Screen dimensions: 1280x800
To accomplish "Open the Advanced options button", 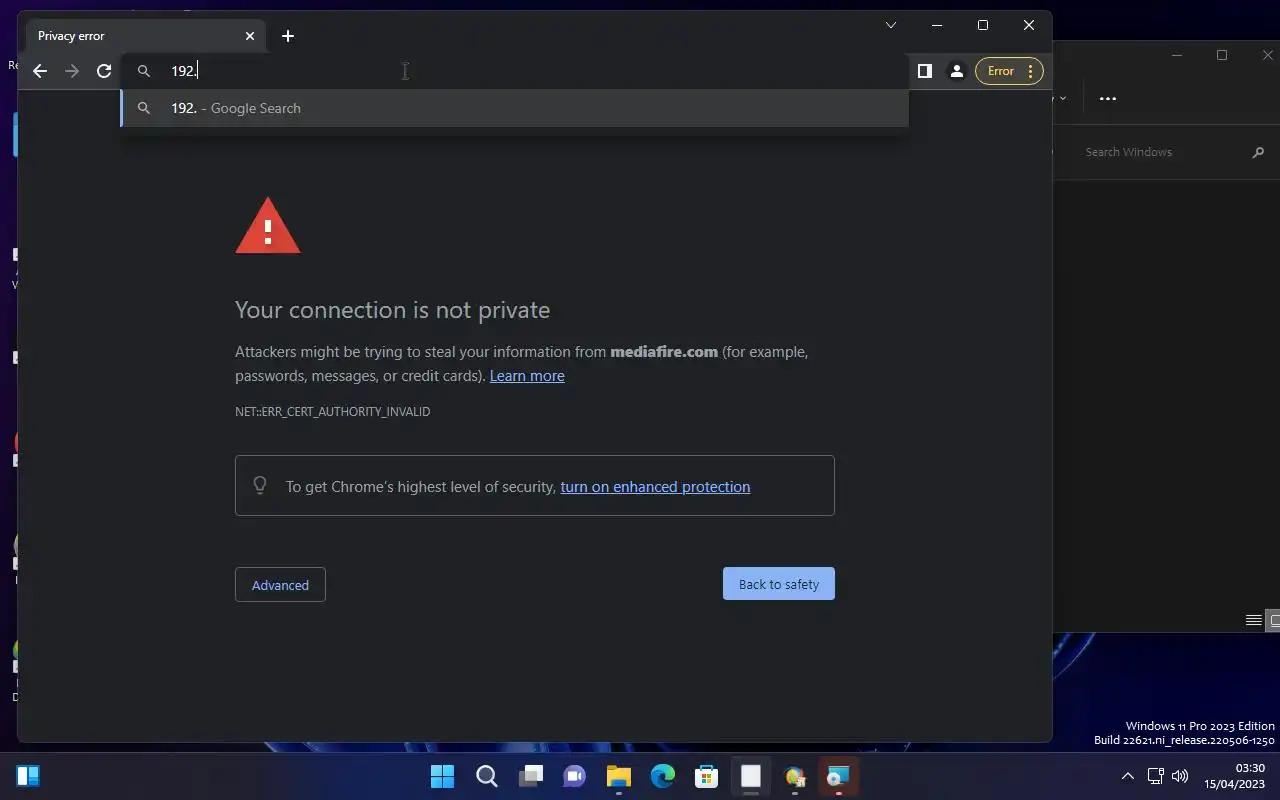I will click(280, 585).
